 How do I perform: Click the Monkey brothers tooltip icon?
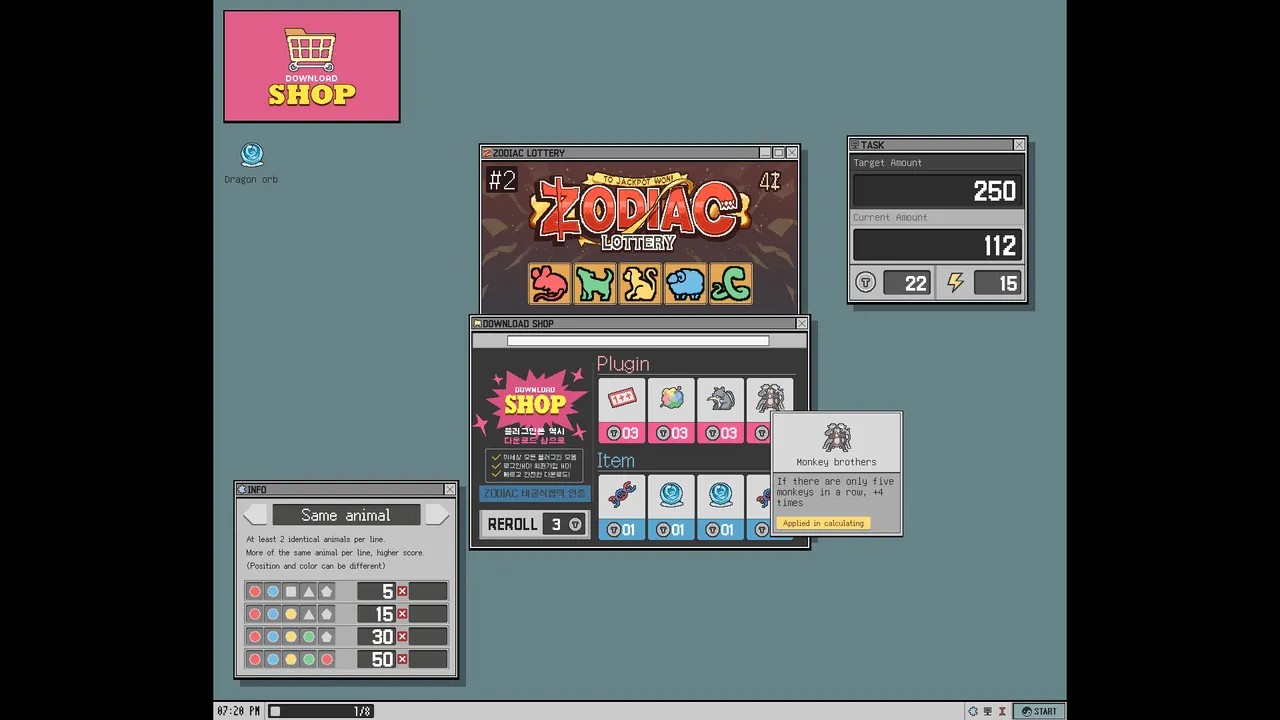[836, 437]
